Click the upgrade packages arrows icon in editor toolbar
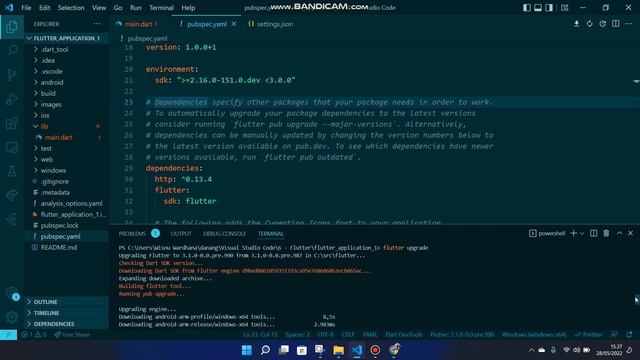 pyautogui.click(x=589, y=24)
